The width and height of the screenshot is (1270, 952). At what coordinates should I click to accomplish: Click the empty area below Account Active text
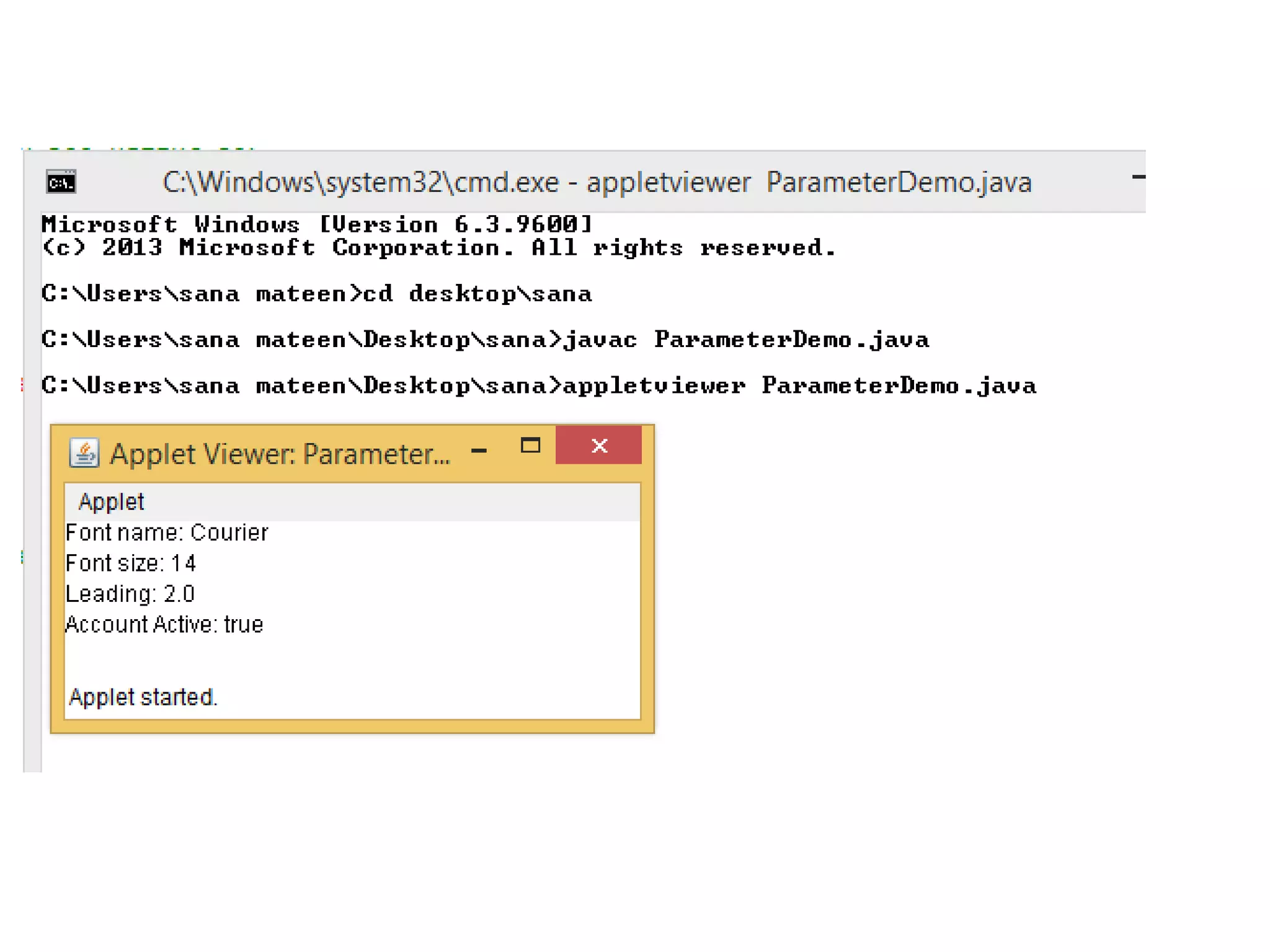coord(352,658)
